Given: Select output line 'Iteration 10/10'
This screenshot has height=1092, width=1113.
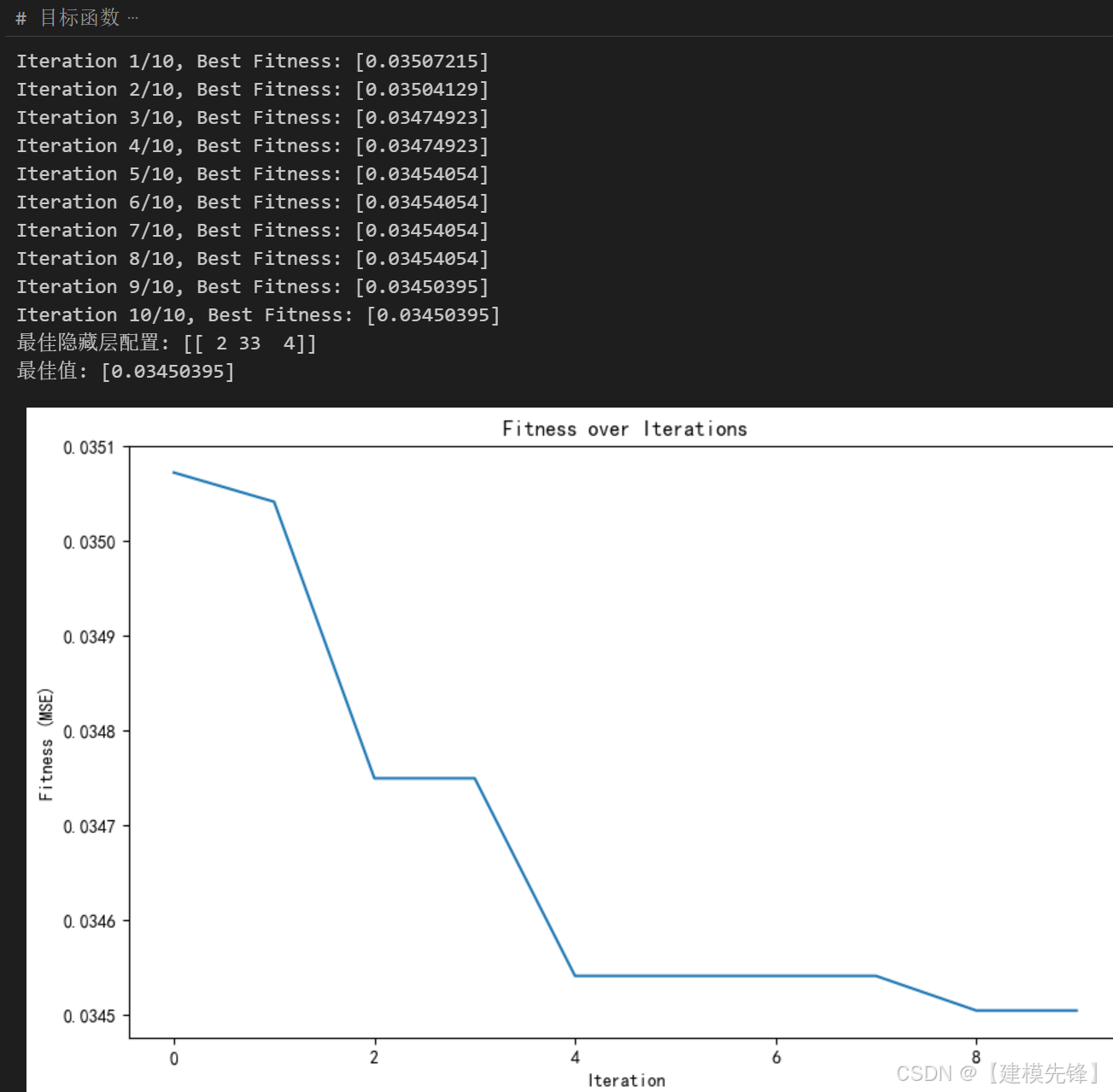Looking at the screenshot, I should (259, 315).
